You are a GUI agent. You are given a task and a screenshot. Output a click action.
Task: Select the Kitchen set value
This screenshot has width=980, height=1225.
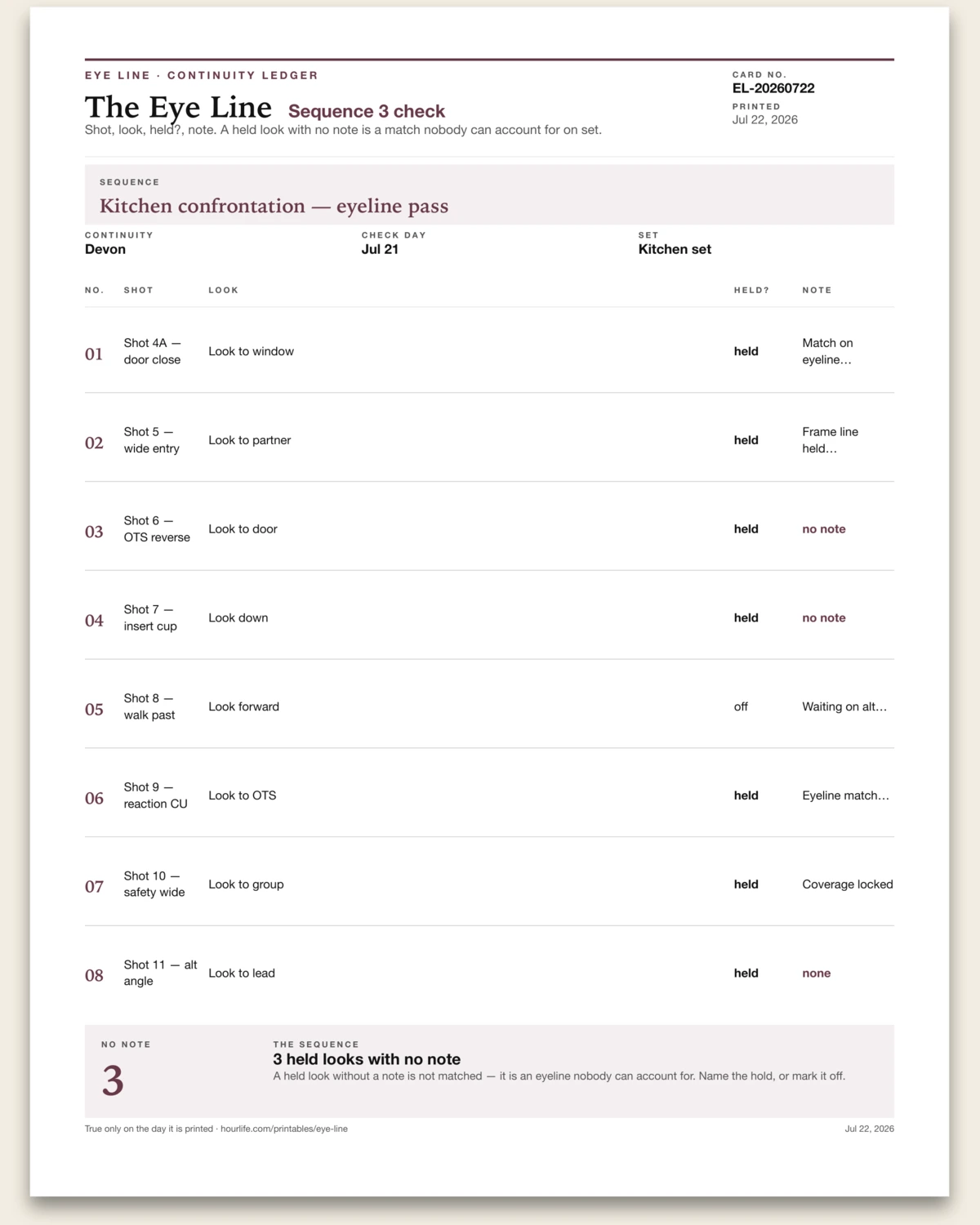(x=675, y=249)
